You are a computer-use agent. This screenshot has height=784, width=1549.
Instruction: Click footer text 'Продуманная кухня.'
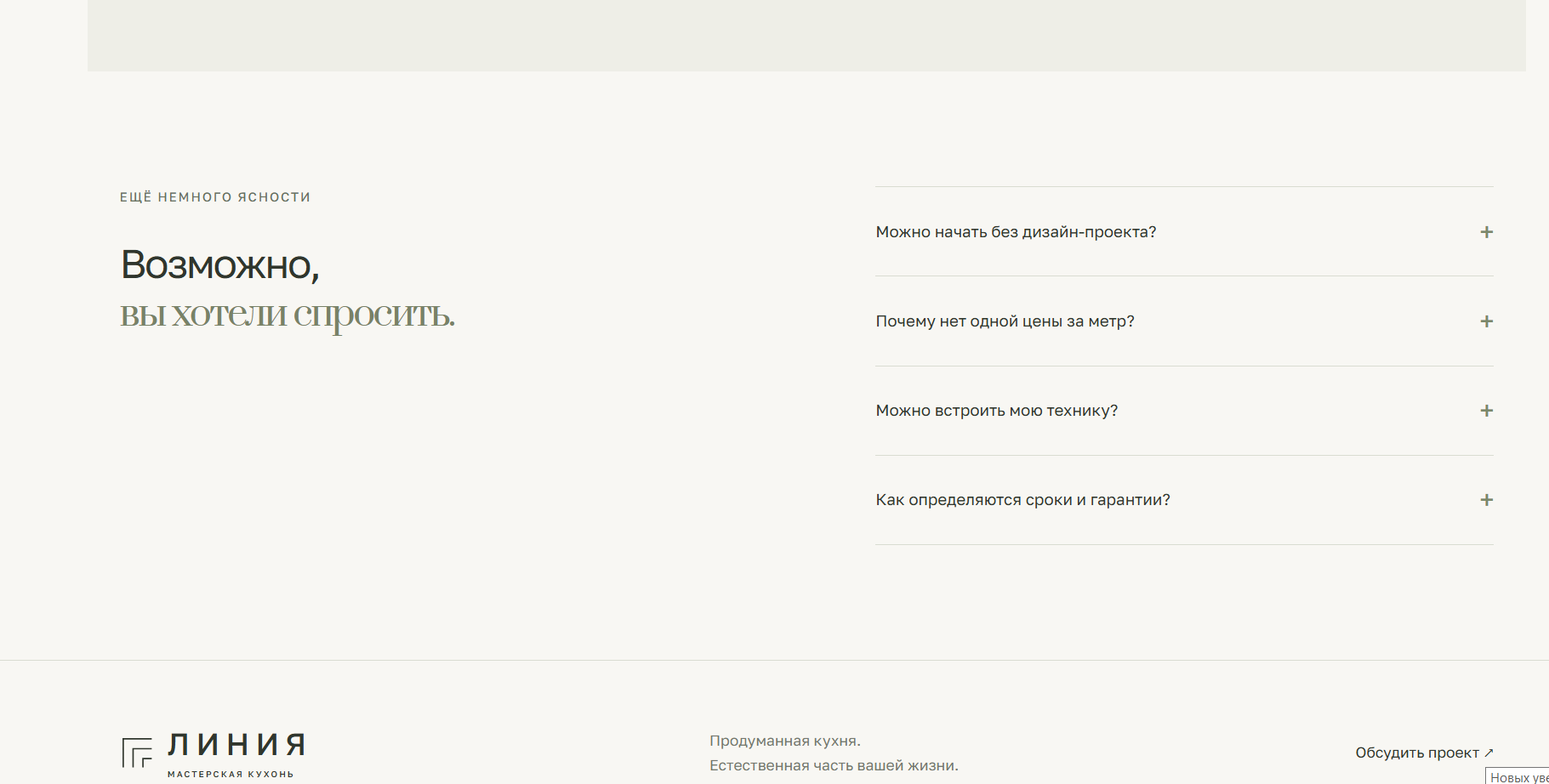click(x=785, y=741)
